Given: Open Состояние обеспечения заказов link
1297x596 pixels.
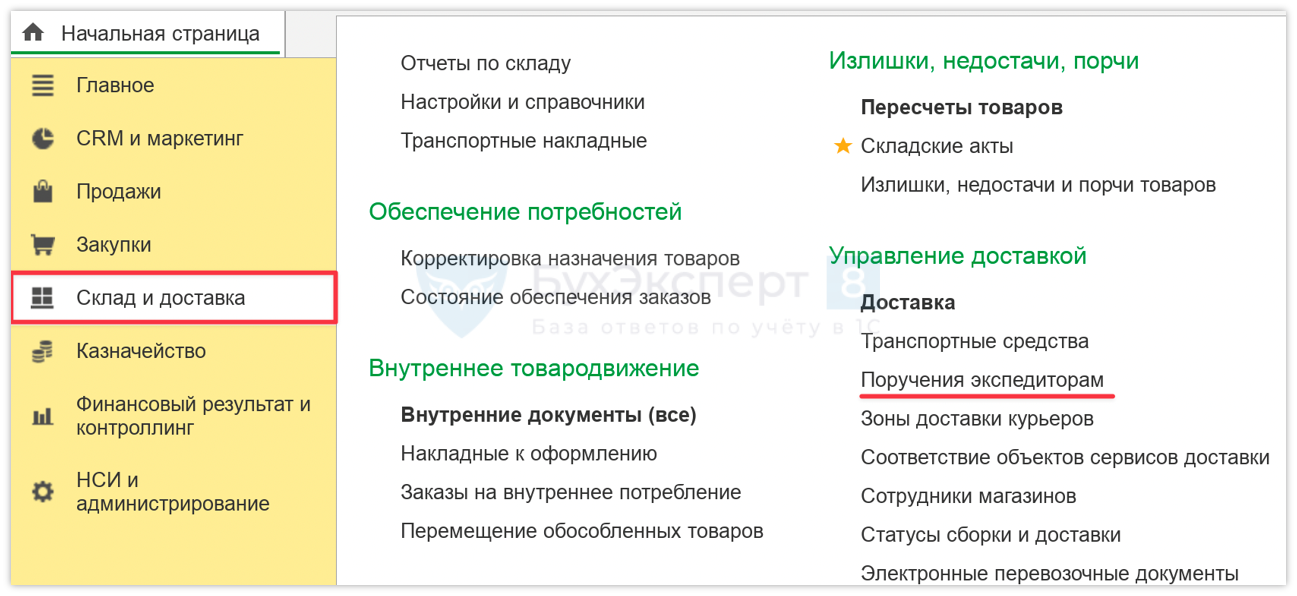Looking at the screenshot, I should [x=555, y=297].
